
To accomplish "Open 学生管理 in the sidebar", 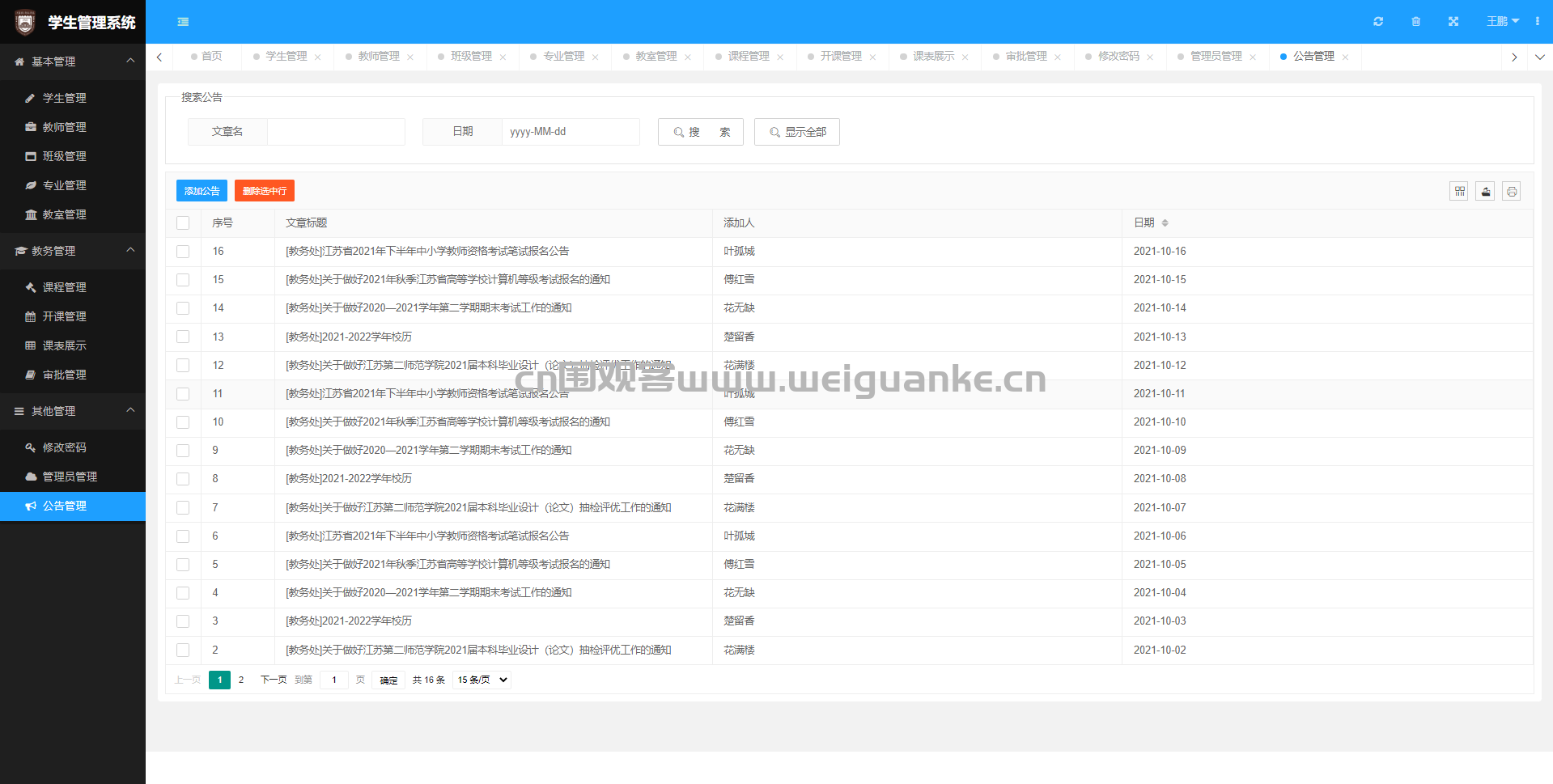I will (x=73, y=98).
